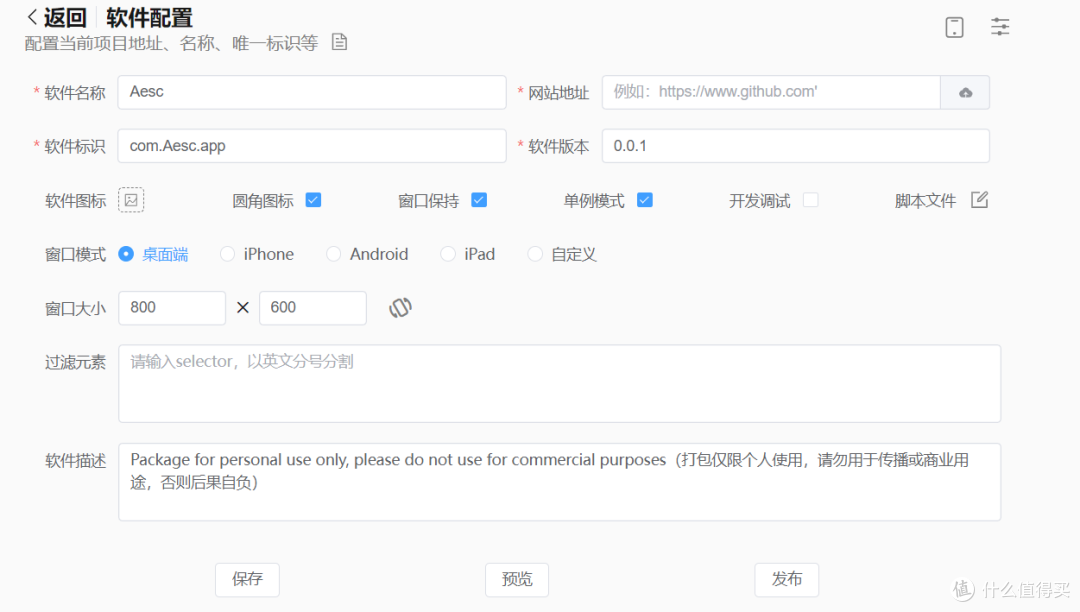Image resolution: width=1080 pixels, height=612 pixels.
Task: Focus the 软件名称 field containing Aesc
Action: pos(312,92)
